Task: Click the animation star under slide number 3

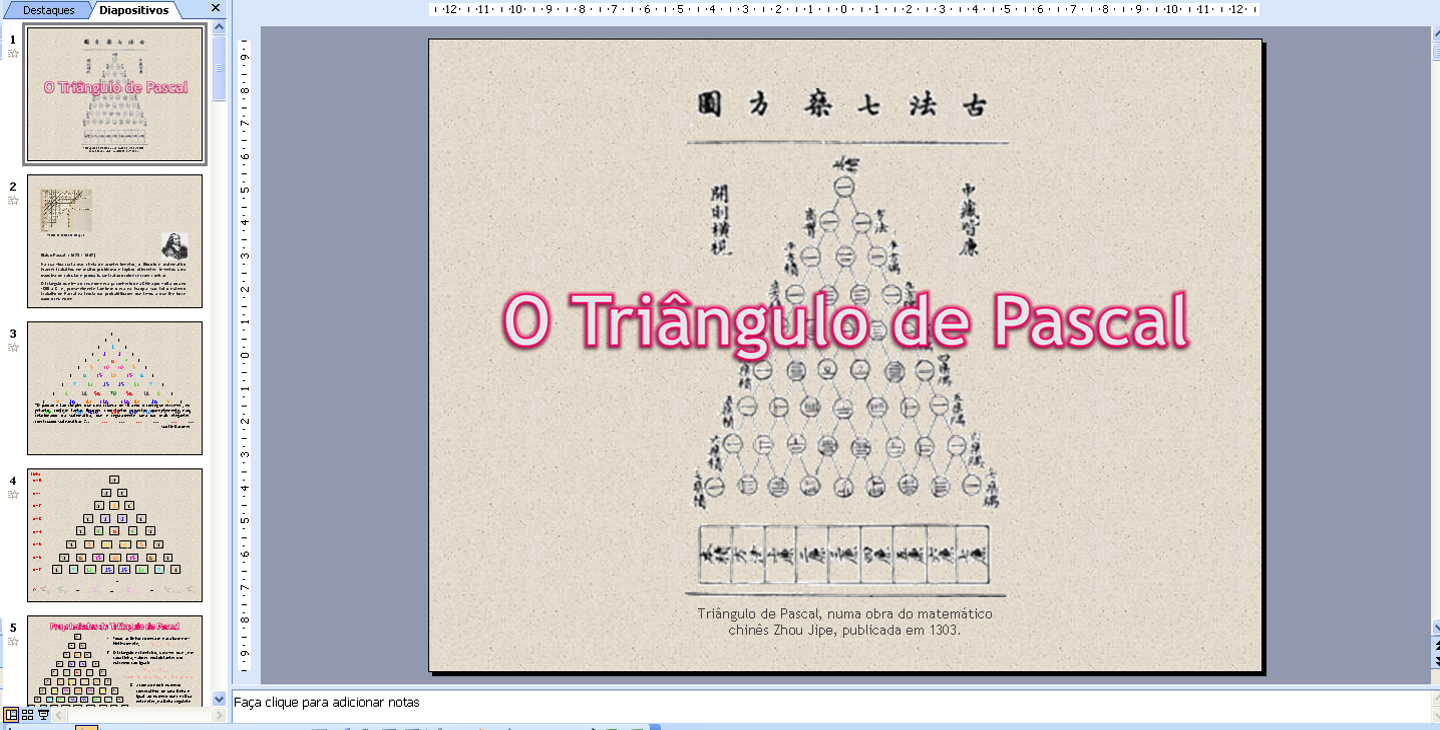Action: (x=13, y=347)
